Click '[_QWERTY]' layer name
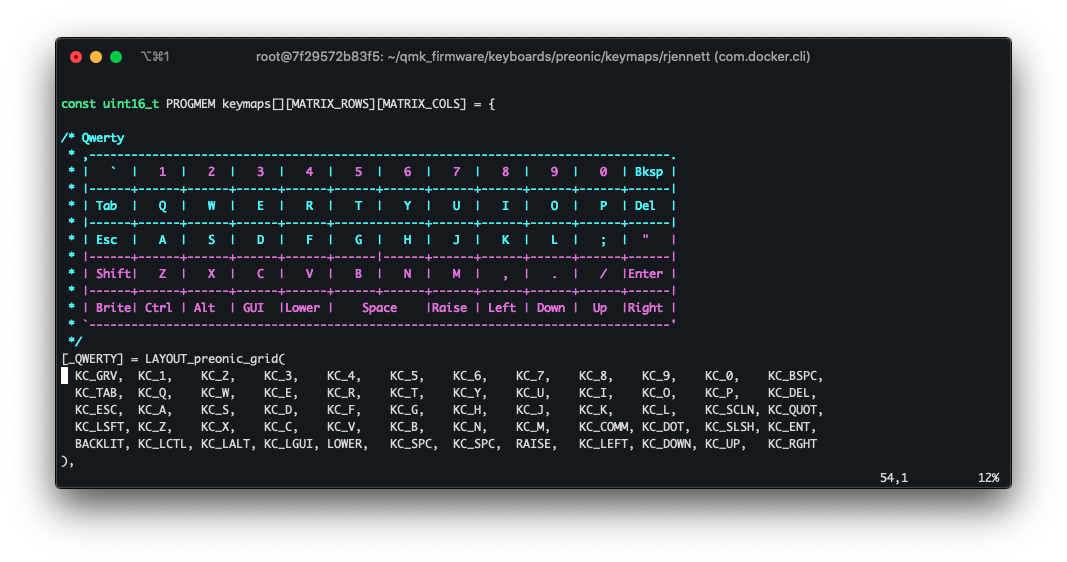This screenshot has width=1067, height=562. [93, 359]
